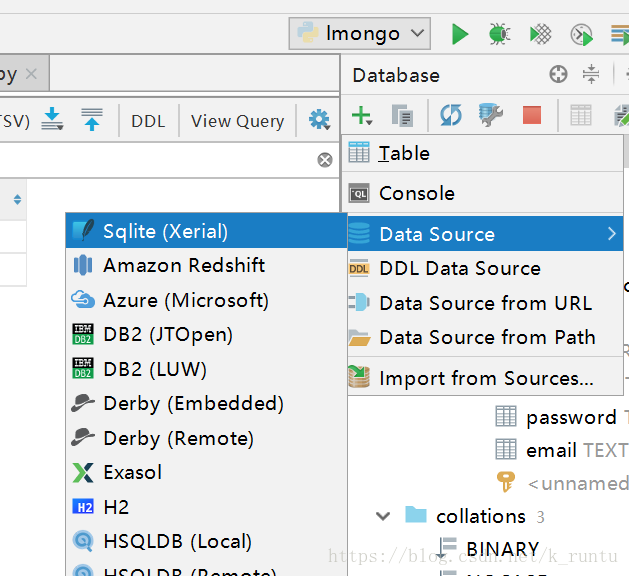Click the green plus New icon in Database
629x576 pixels.
pyautogui.click(x=362, y=116)
